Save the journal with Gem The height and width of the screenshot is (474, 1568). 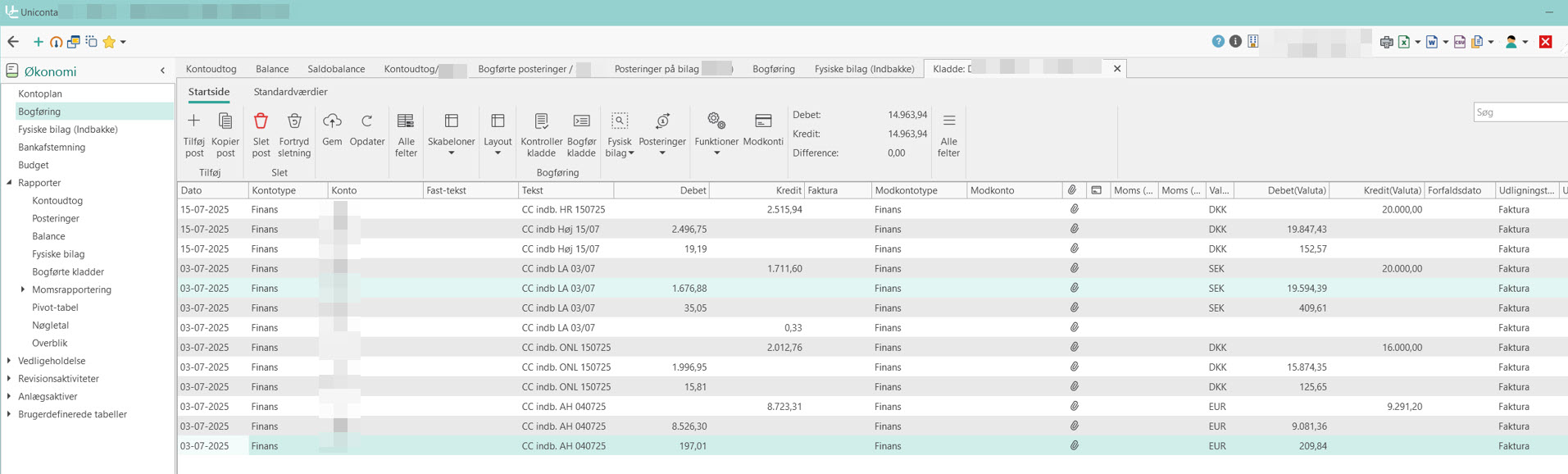tap(332, 130)
